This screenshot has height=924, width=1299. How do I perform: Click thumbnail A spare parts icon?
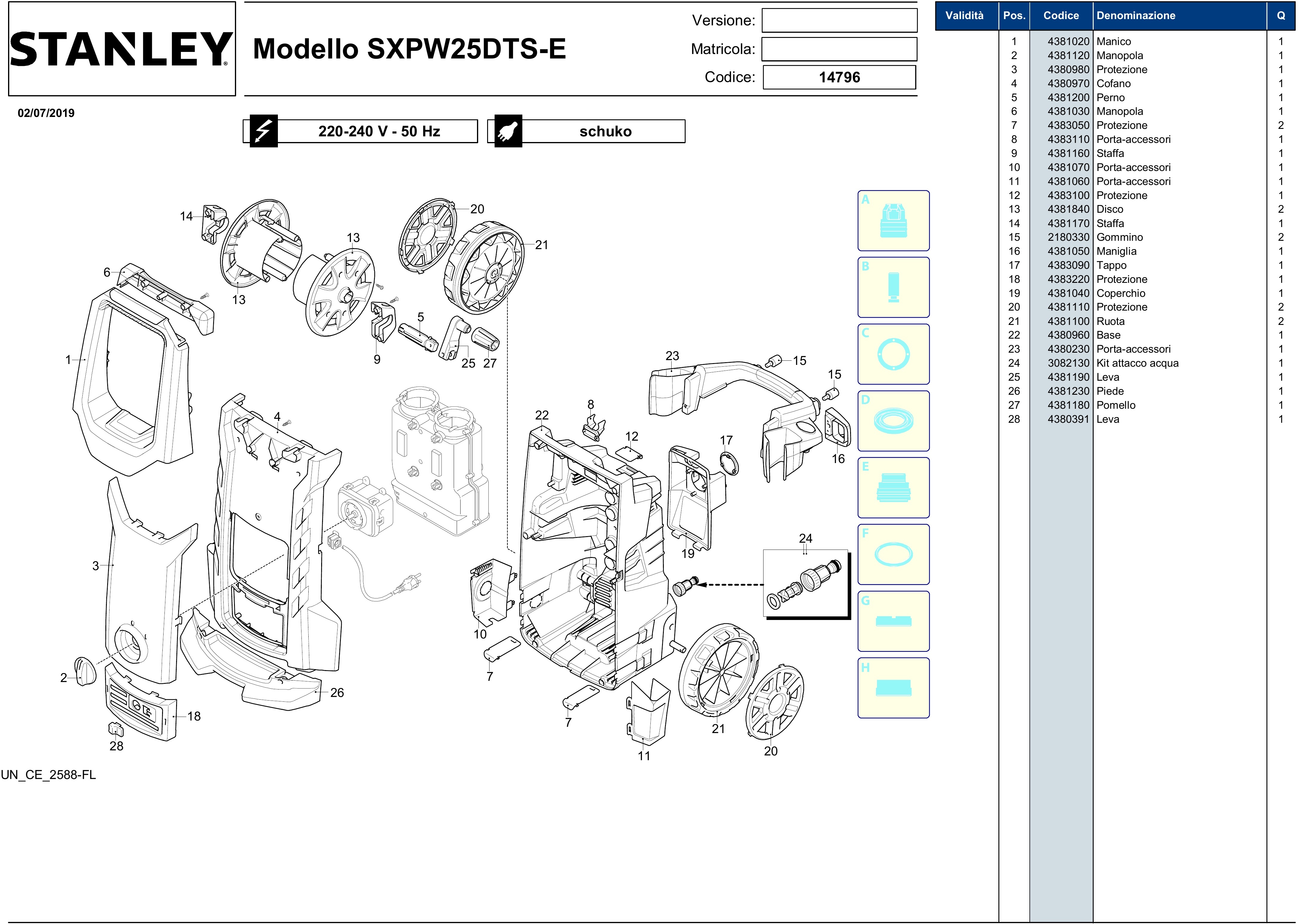click(893, 221)
